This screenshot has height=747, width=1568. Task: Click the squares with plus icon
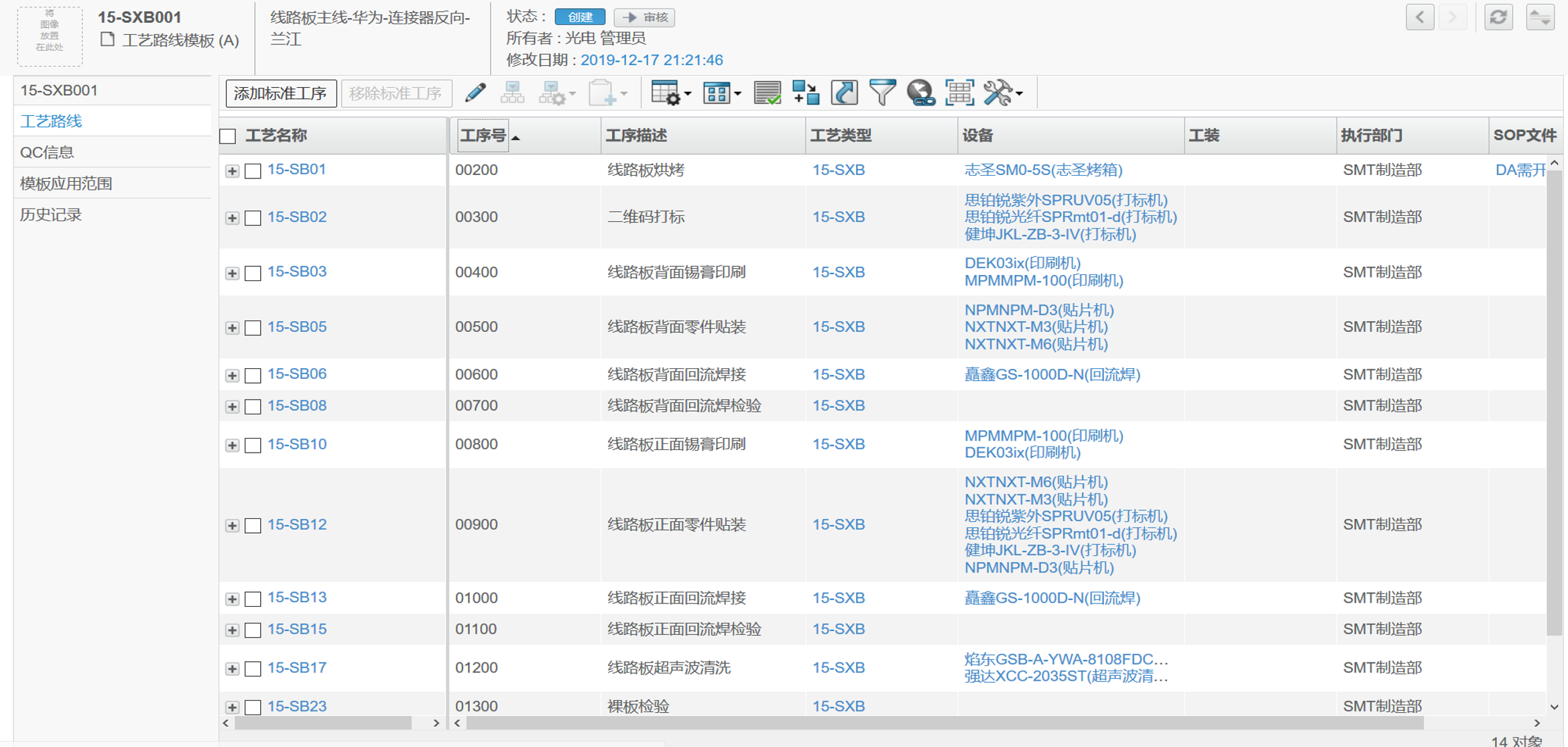click(805, 93)
